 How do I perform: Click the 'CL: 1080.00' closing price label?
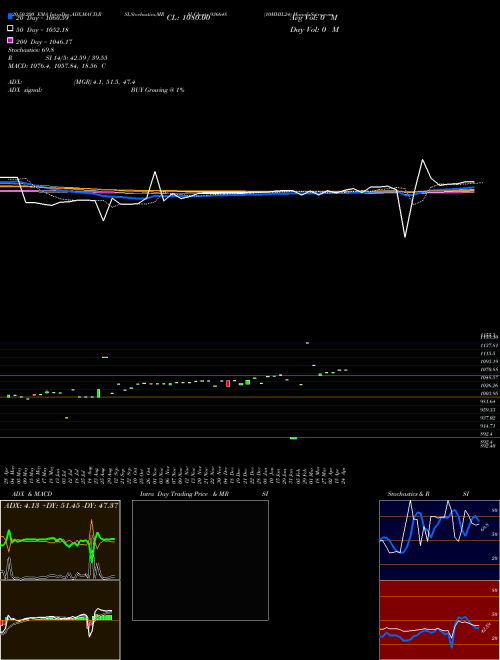pos(188,18)
